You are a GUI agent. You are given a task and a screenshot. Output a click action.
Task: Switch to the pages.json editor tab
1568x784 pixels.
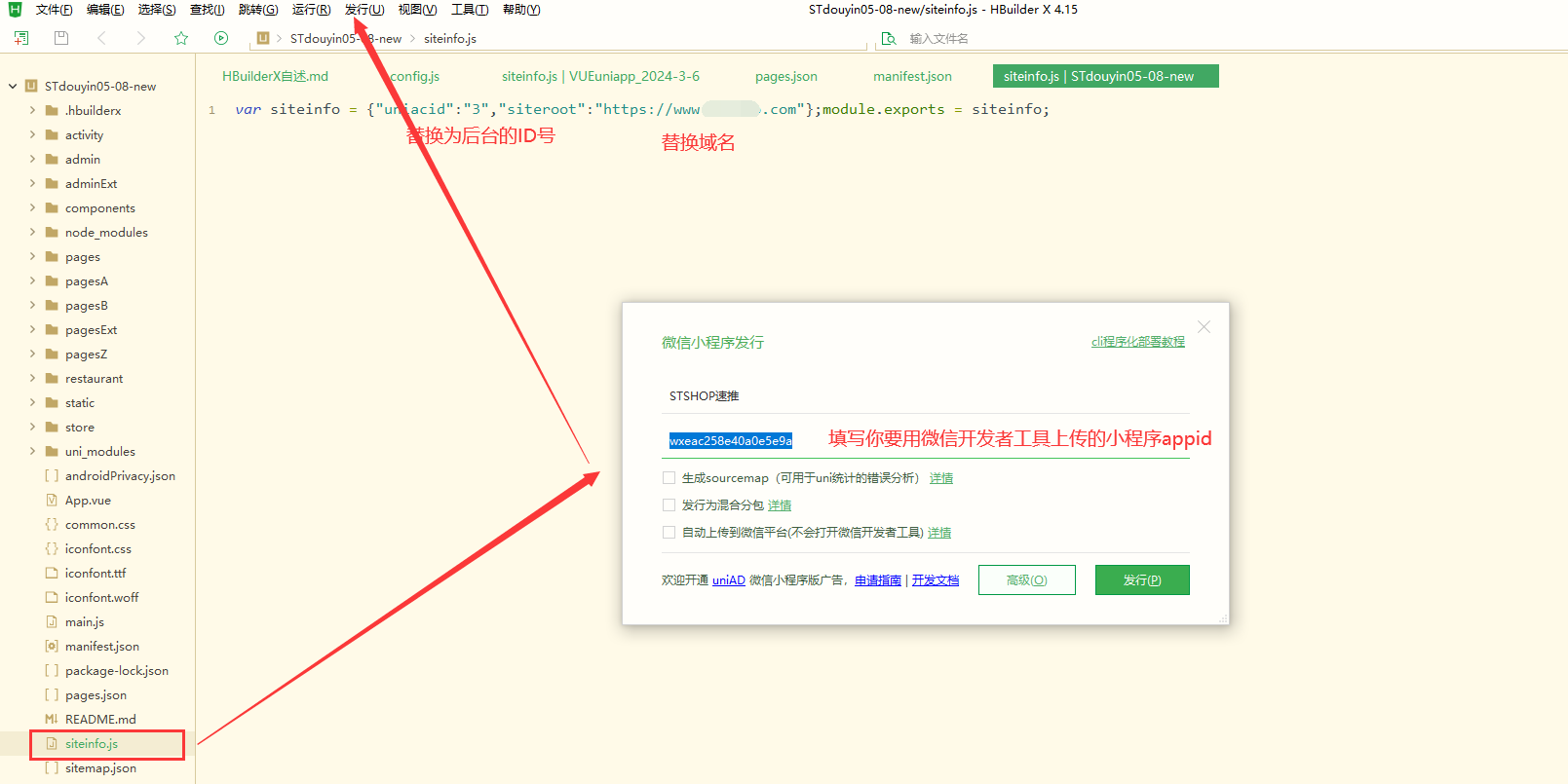click(x=786, y=76)
